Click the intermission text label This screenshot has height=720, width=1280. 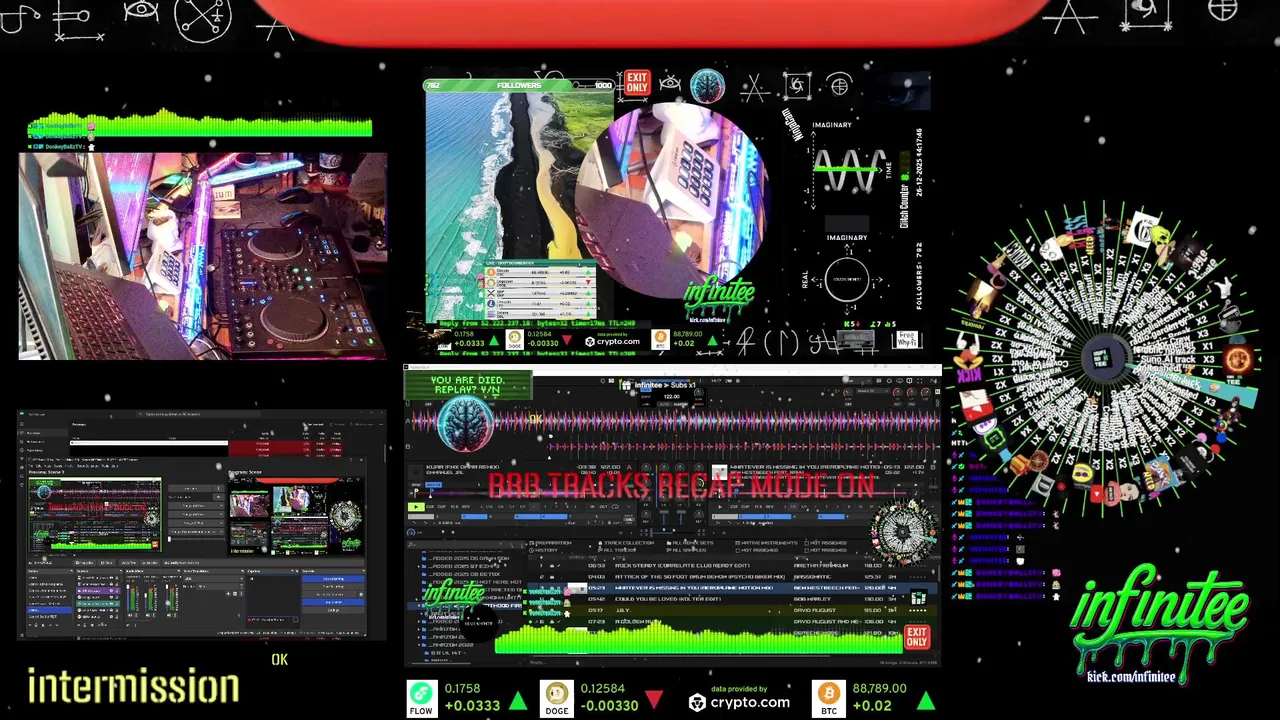133,687
